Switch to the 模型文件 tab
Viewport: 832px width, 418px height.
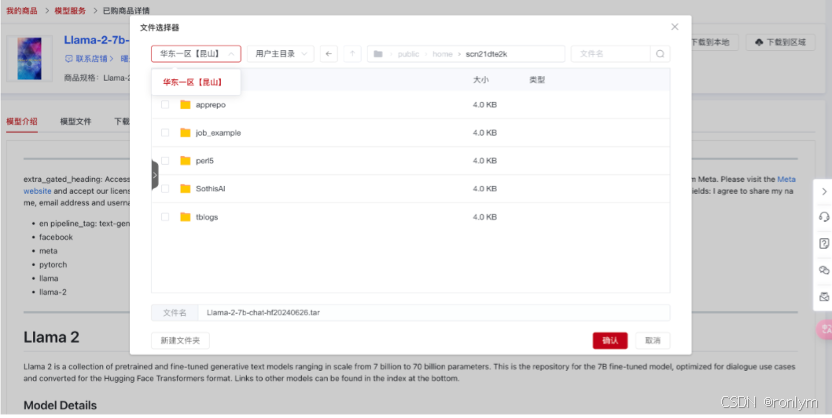(75, 121)
